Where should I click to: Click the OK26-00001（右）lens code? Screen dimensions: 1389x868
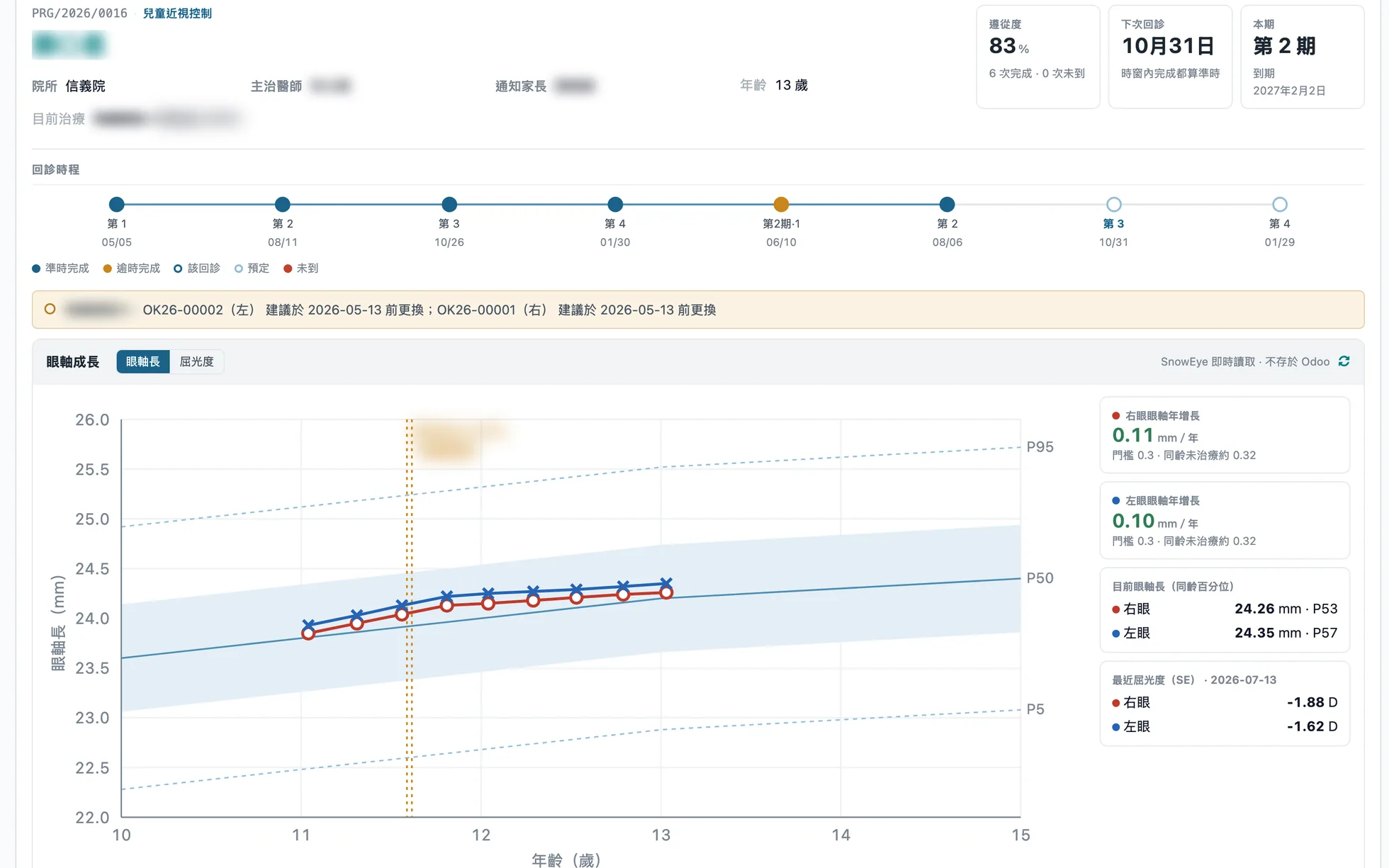click(493, 310)
